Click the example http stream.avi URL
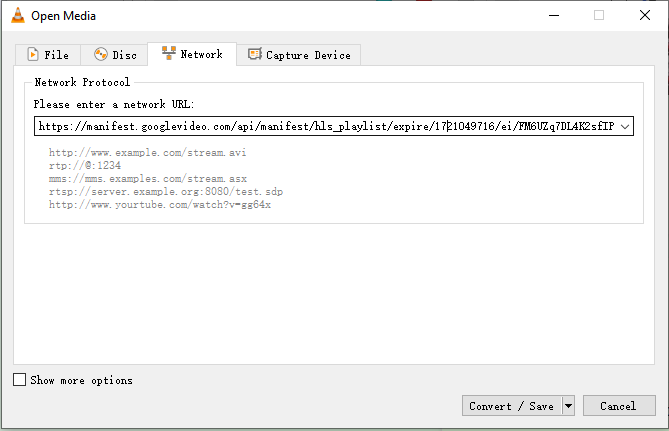The width and height of the screenshot is (669, 431). [147, 153]
